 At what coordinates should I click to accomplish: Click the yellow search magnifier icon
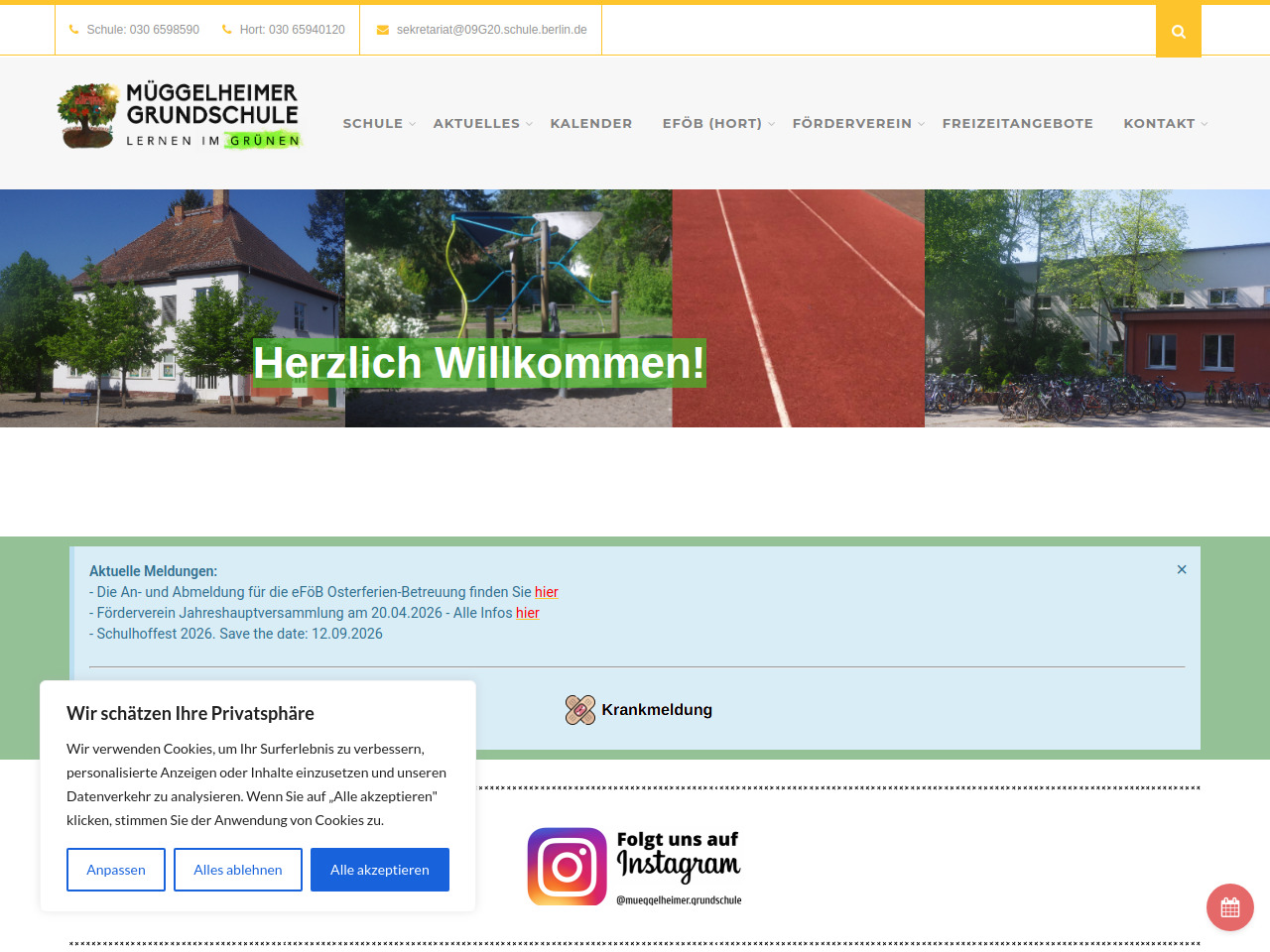[x=1178, y=31]
